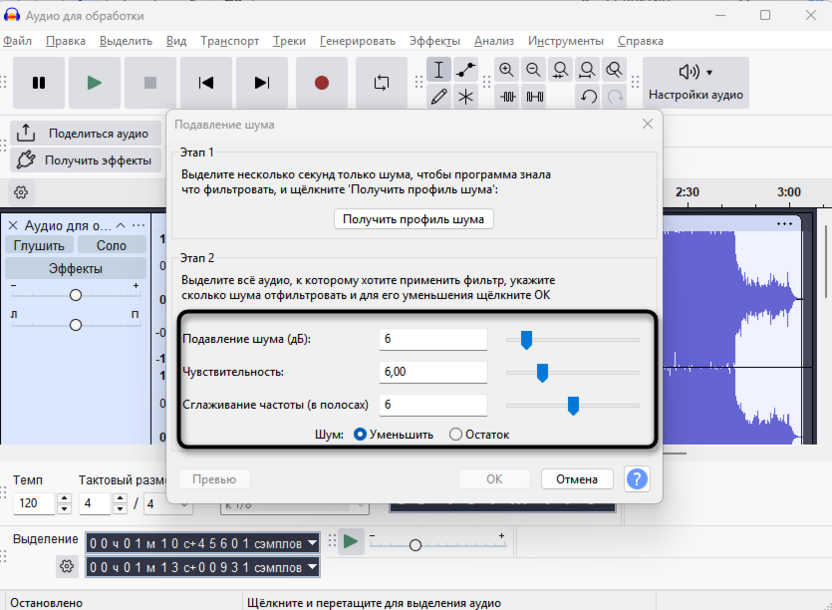Skip to end of track
The image size is (832, 610).
coord(262,83)
